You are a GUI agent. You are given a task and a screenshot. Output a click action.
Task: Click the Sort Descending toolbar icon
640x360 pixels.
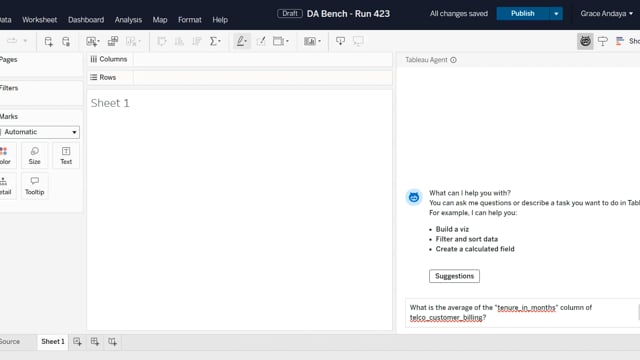[x=197, y=41]
